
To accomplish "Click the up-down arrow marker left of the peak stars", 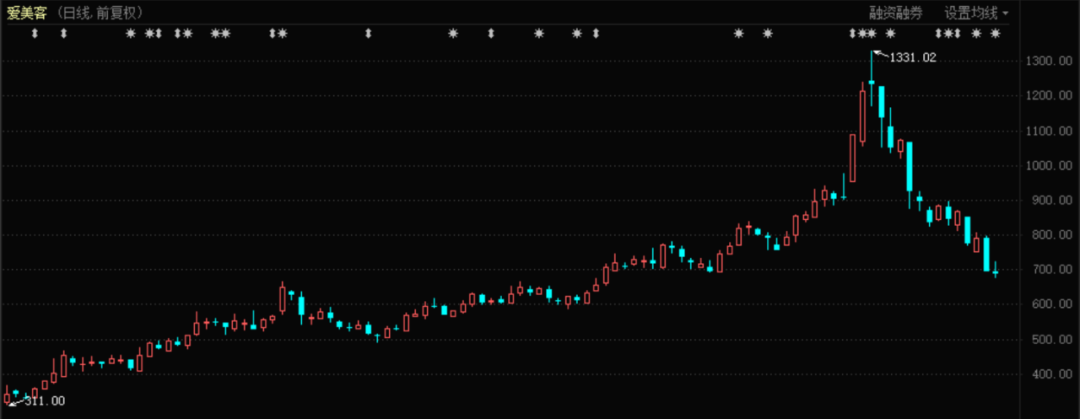I will click(852, 33).
